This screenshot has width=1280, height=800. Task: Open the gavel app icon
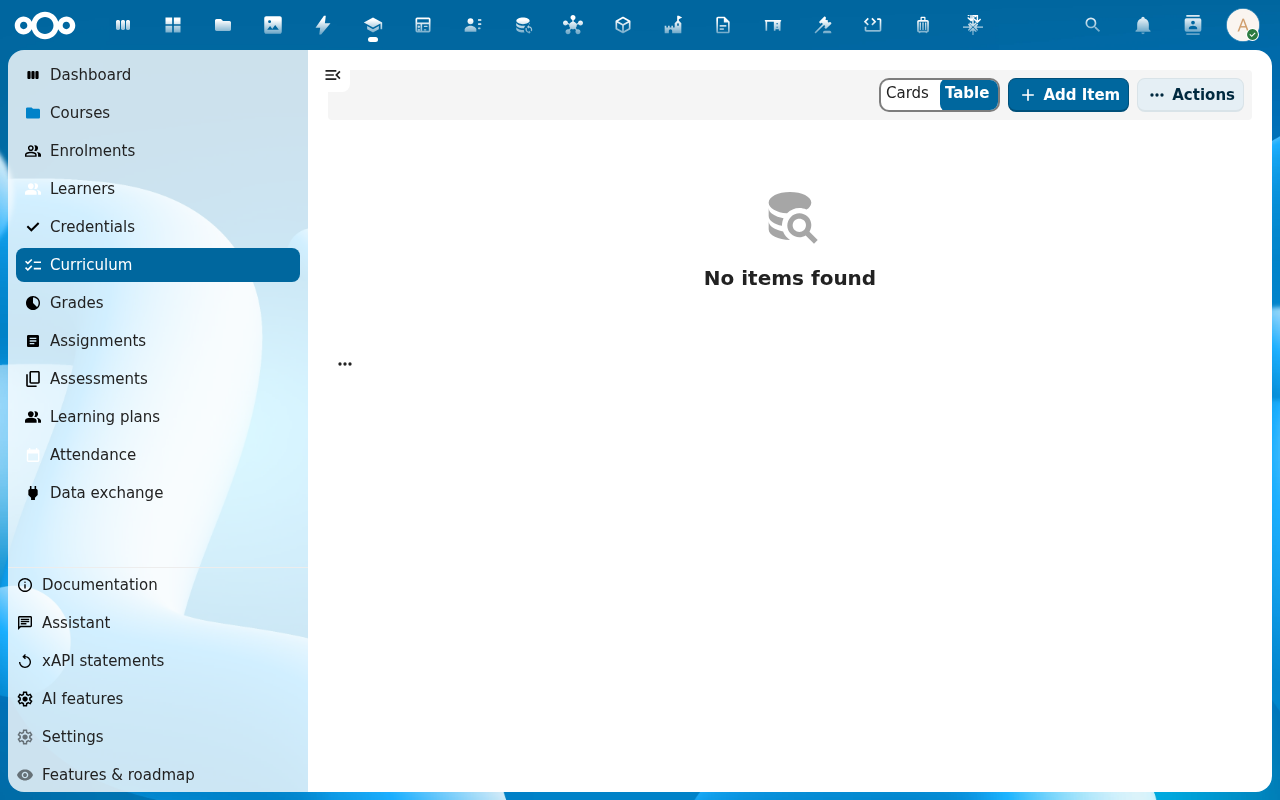tap(823, 25)
